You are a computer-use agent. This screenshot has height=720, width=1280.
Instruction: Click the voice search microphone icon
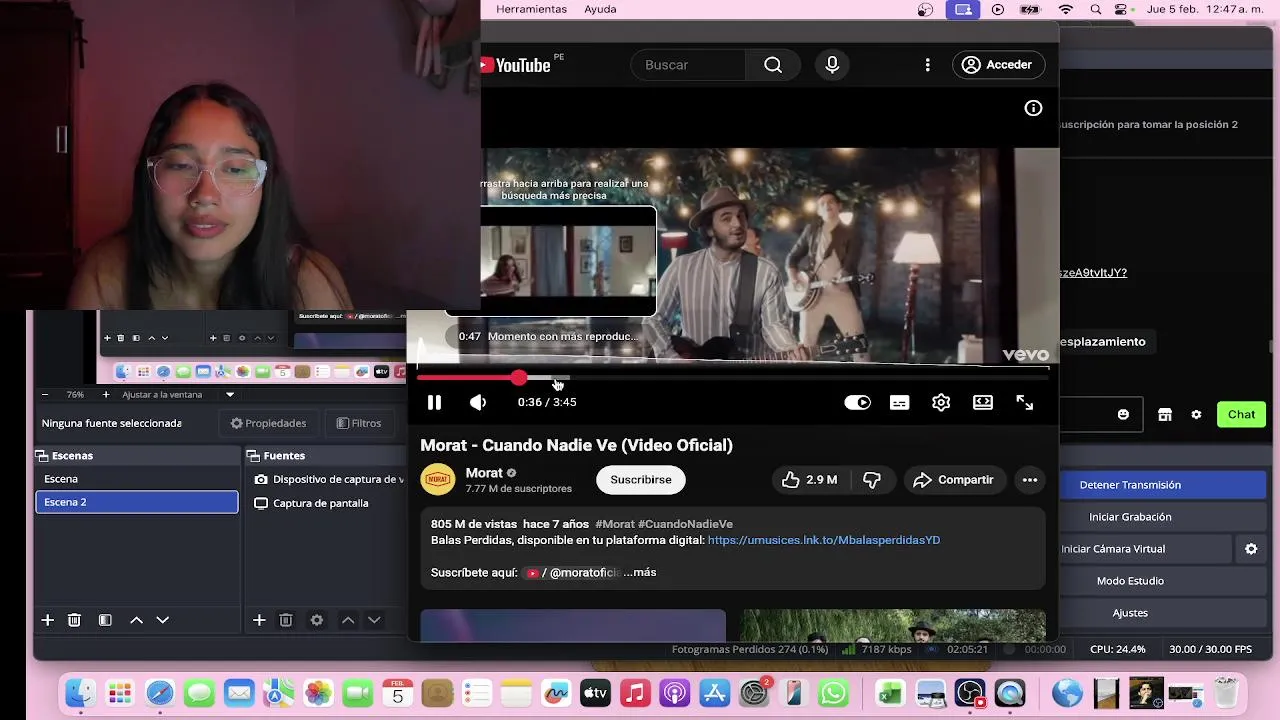pos(832,65)
